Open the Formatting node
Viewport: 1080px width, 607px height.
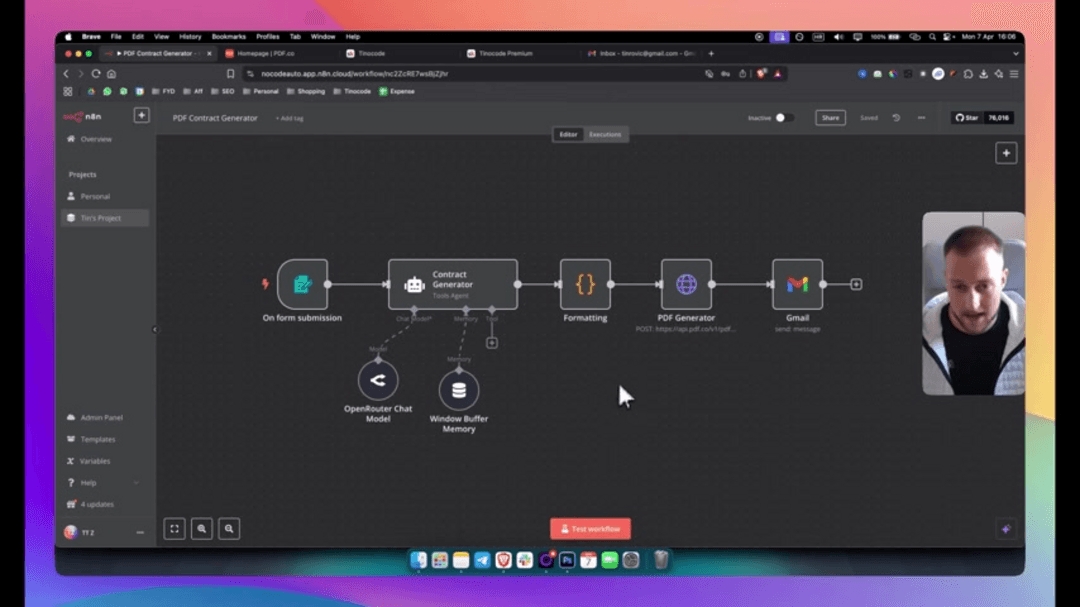(x=585, y=283)
